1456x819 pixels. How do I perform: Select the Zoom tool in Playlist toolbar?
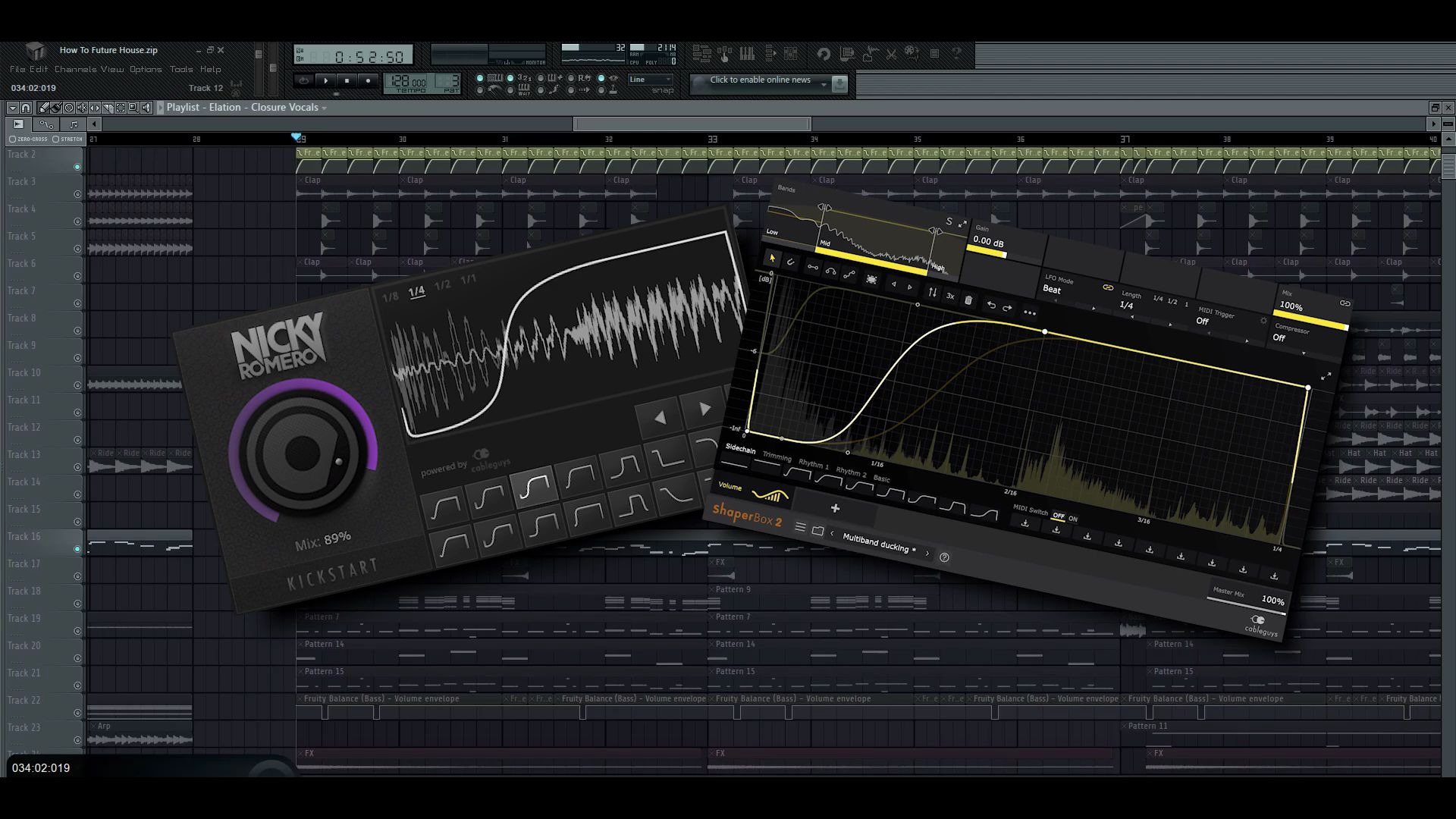point(133,108)
